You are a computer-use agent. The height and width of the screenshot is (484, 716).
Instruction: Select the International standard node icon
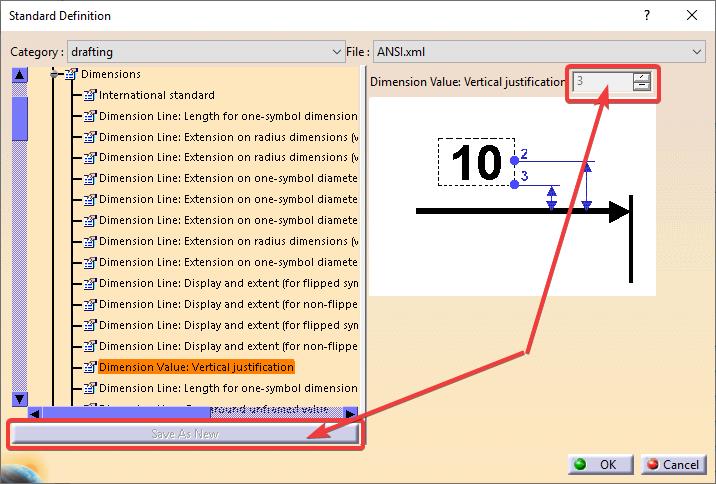[90, 95]
